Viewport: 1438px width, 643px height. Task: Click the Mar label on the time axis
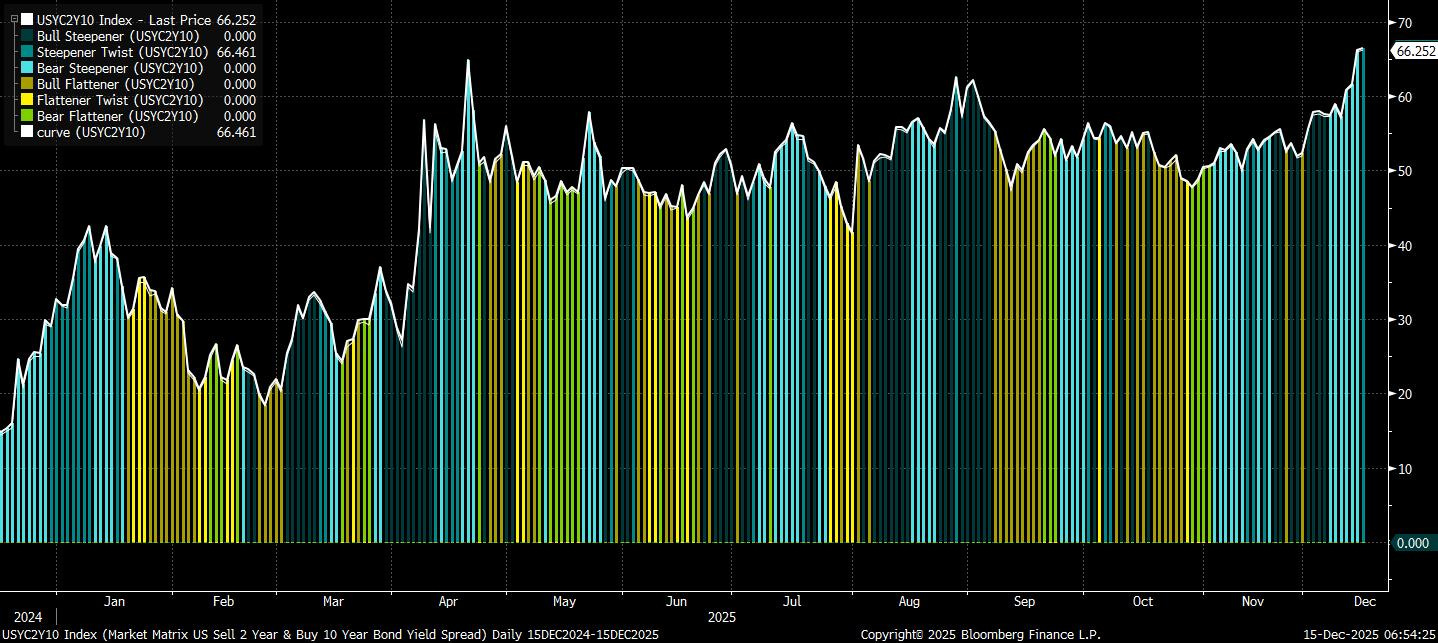click(333, 602)
